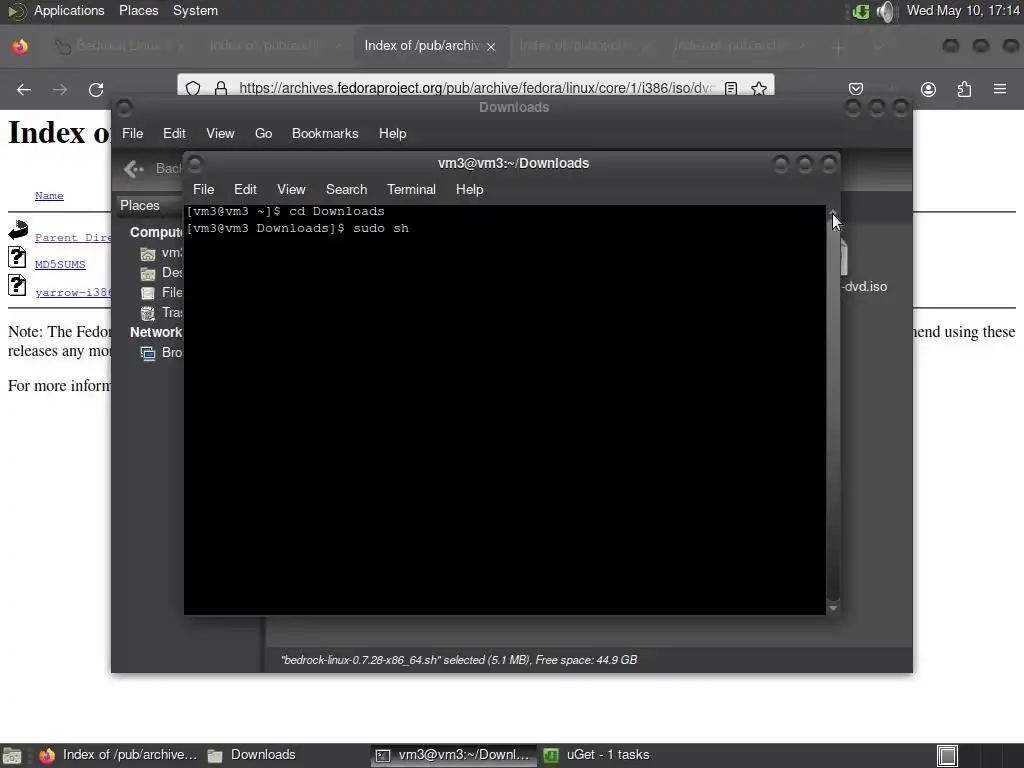Close the Index of /pub/archive tab
This screenshot has height=768, width=1024.
tap(491, 46)
